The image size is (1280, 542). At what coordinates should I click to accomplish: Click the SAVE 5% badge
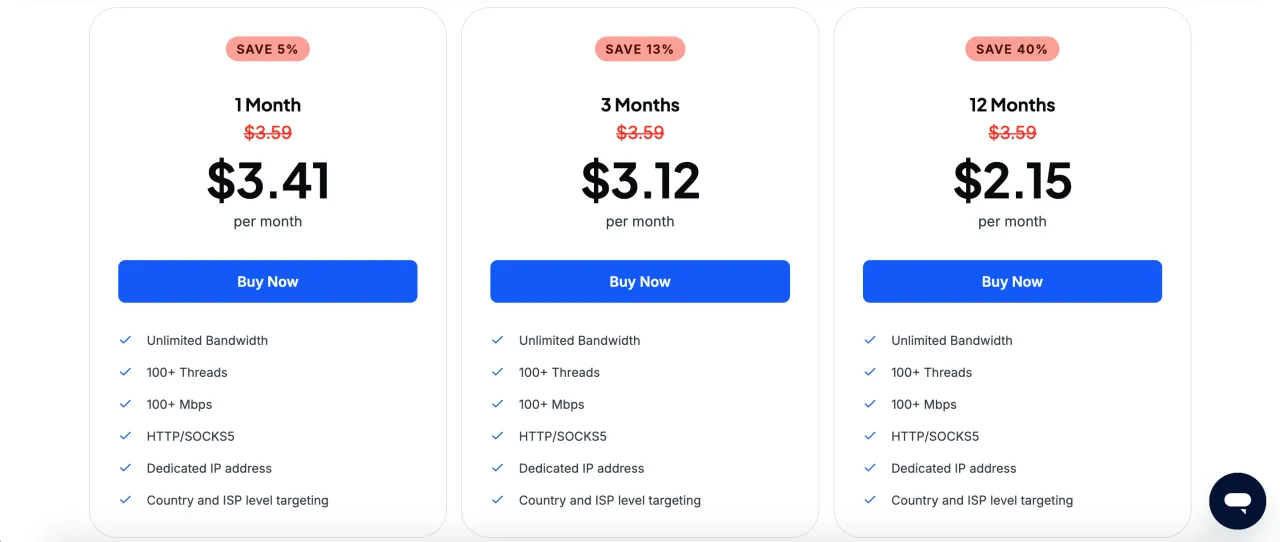click(x=268, y=49)
